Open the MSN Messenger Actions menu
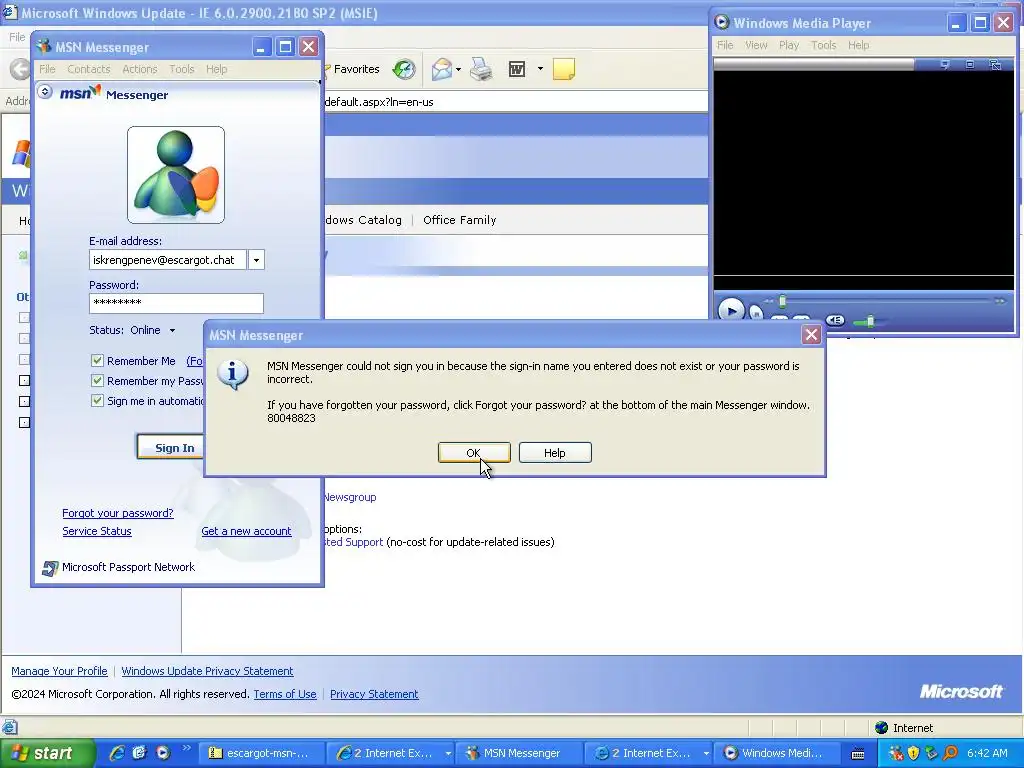 140,69
